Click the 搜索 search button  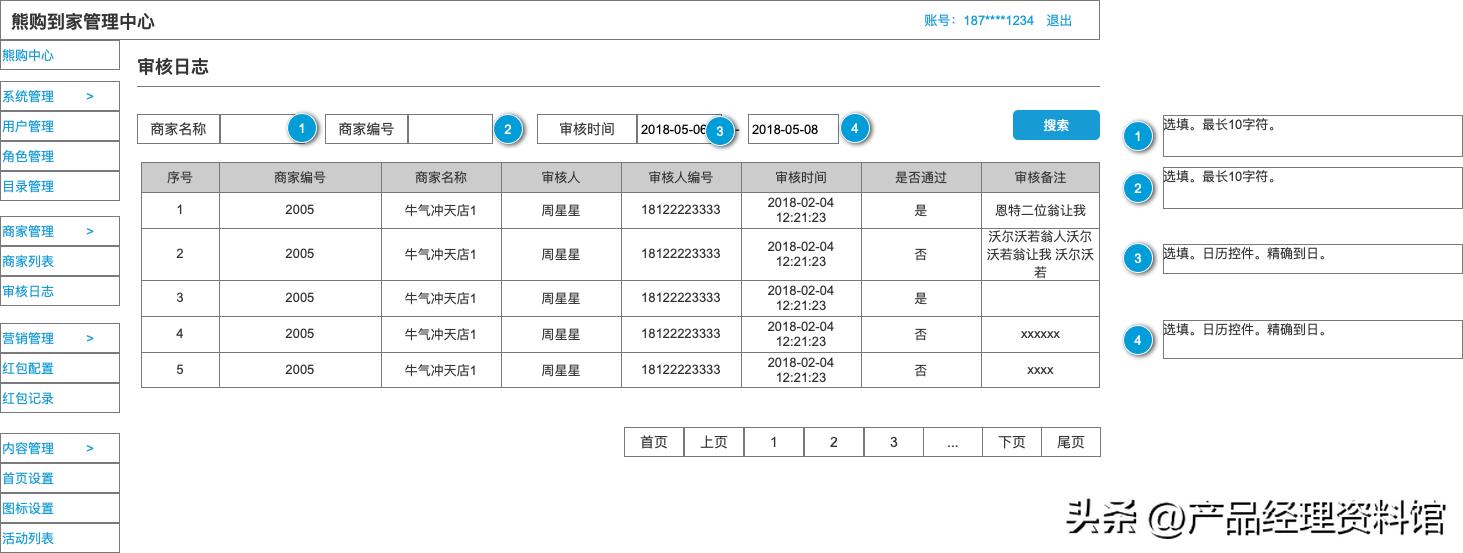(x=1056, y=125)
